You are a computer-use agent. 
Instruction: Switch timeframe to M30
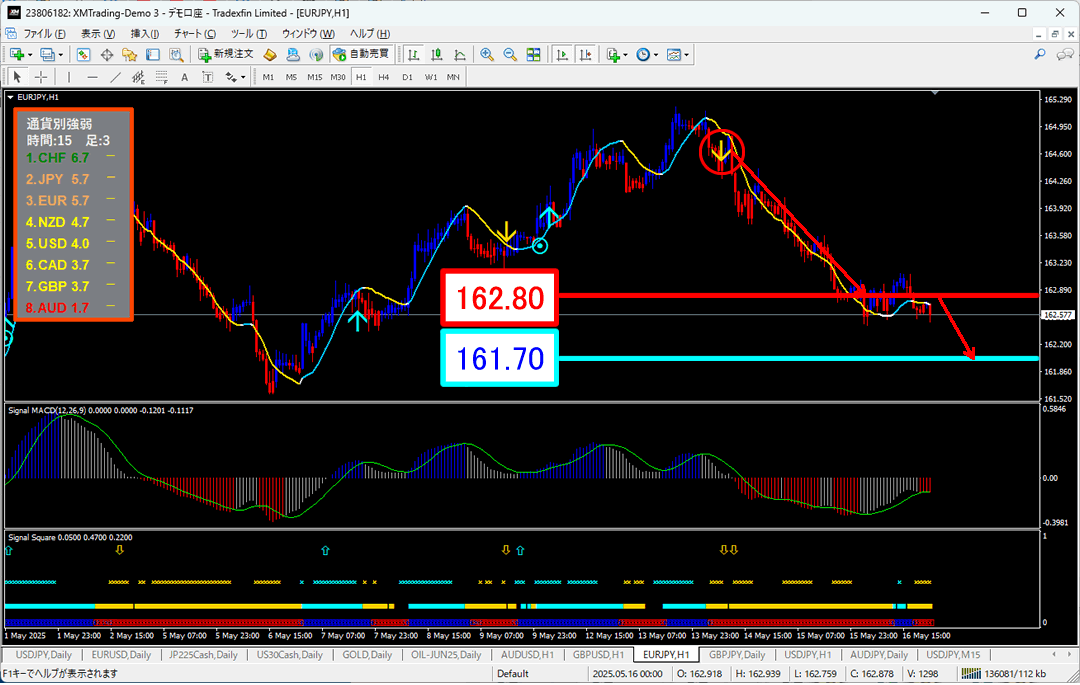point(338,77)
